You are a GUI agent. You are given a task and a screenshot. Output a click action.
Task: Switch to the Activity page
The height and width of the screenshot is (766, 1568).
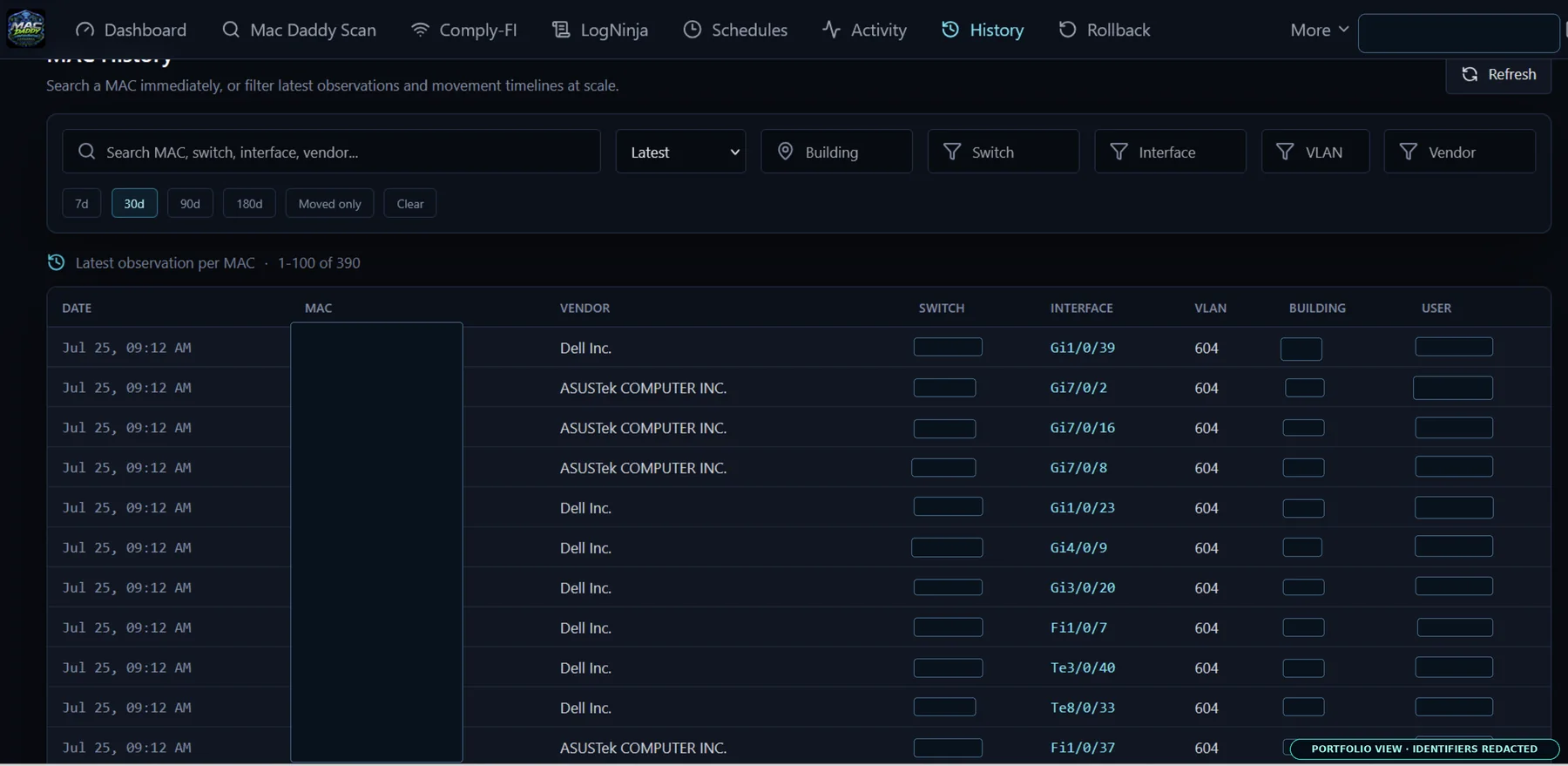tap(865, 30)
